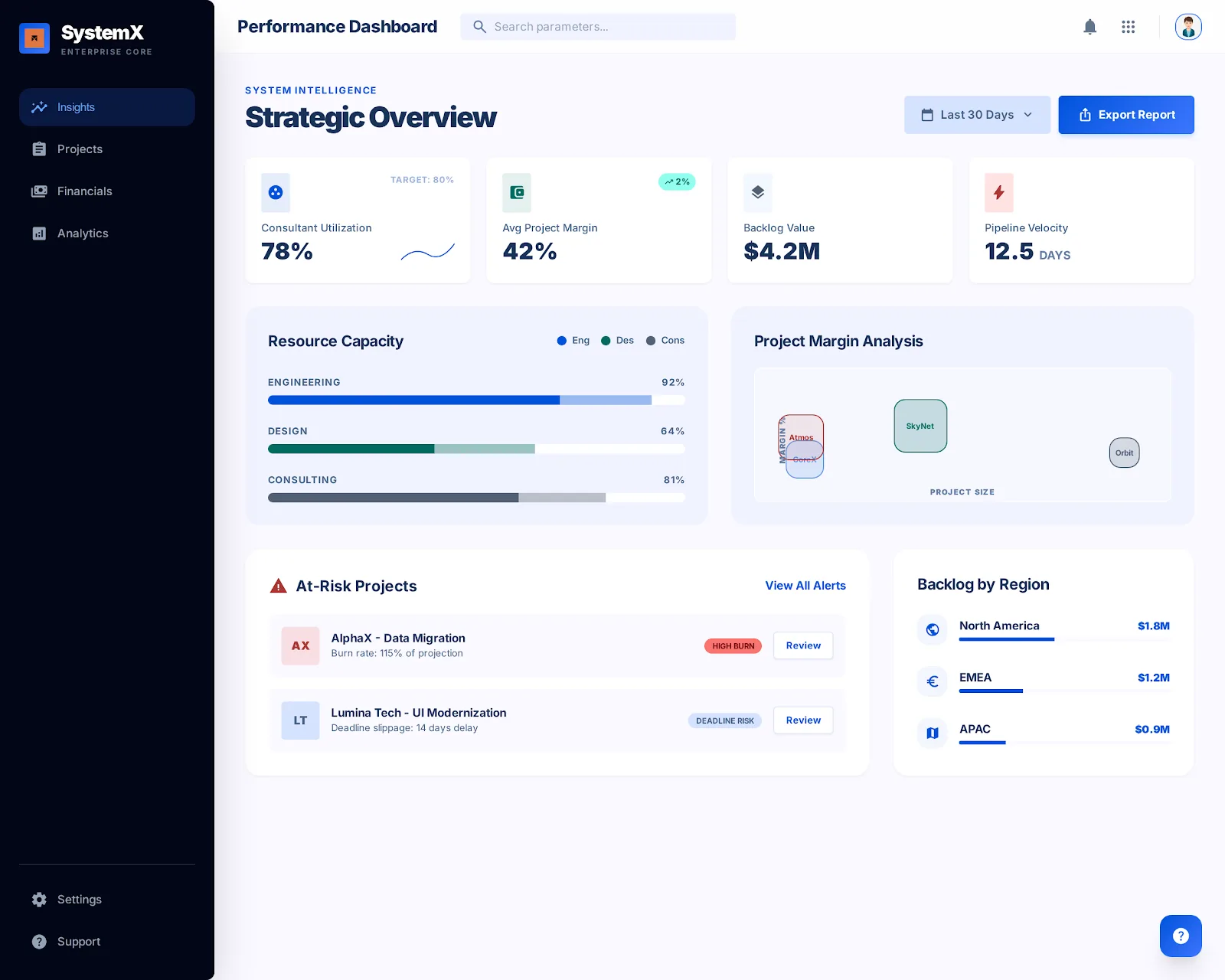The image size is (1225, 980).
Task: Click the AX project badge
Action: point(300,645)
